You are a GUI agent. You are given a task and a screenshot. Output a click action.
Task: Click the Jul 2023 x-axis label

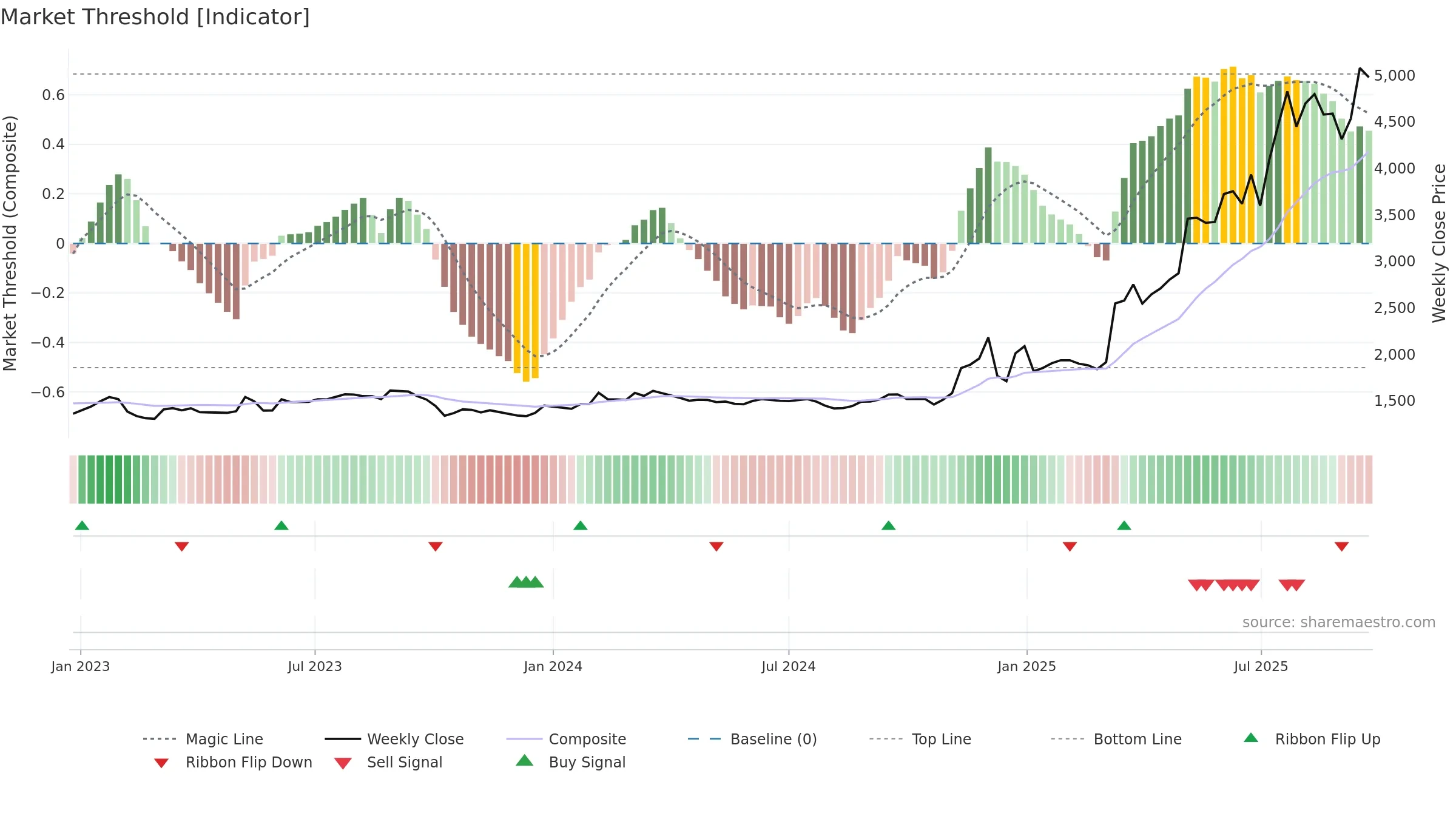[x=315, y=667]
